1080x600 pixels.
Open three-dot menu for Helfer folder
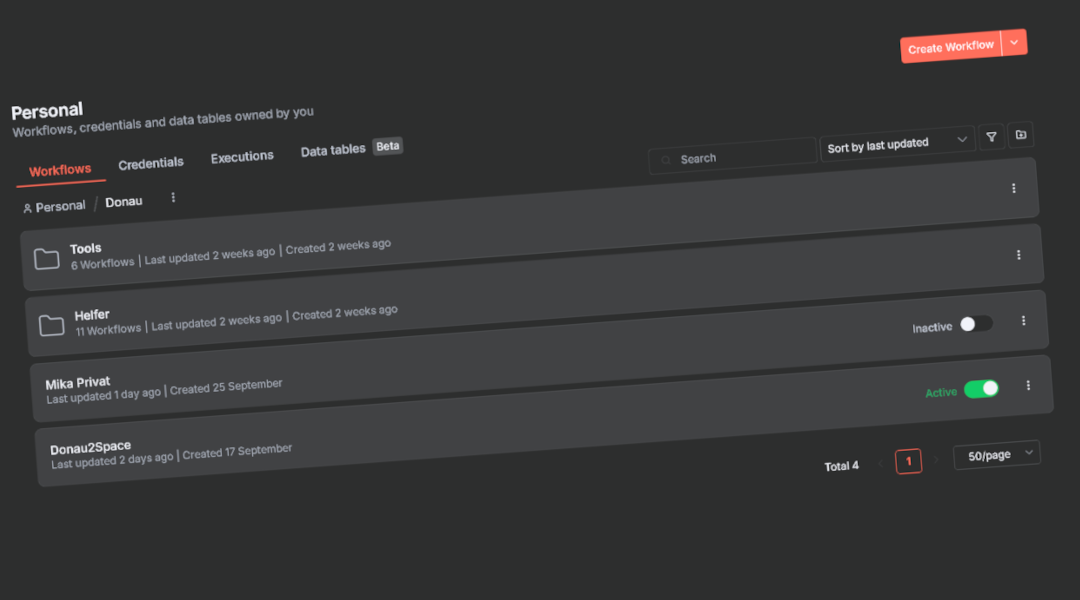[1018, 255]
